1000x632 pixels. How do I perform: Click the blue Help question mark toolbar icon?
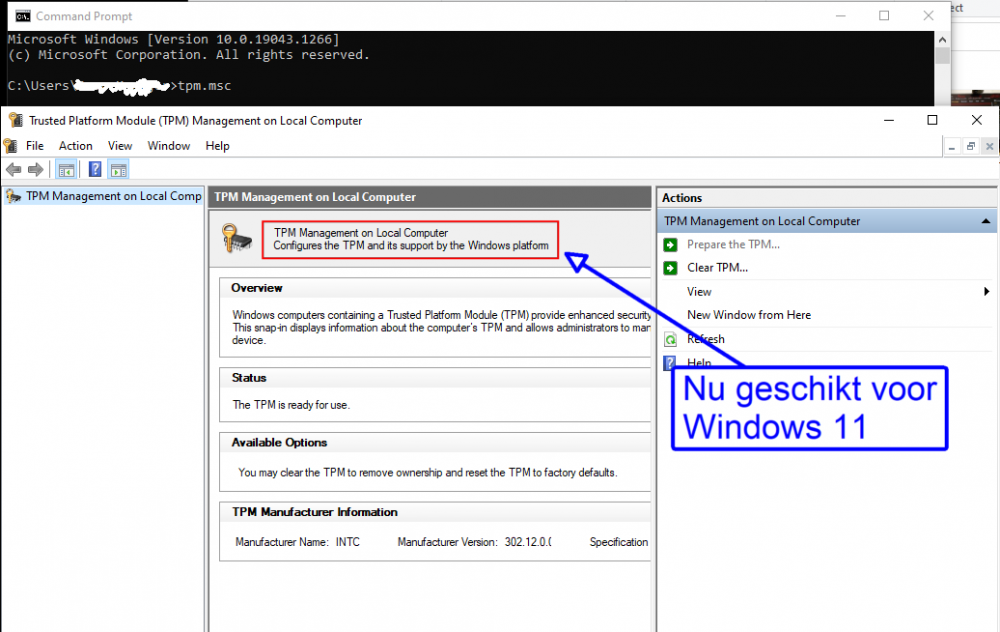tap(95, 170)
